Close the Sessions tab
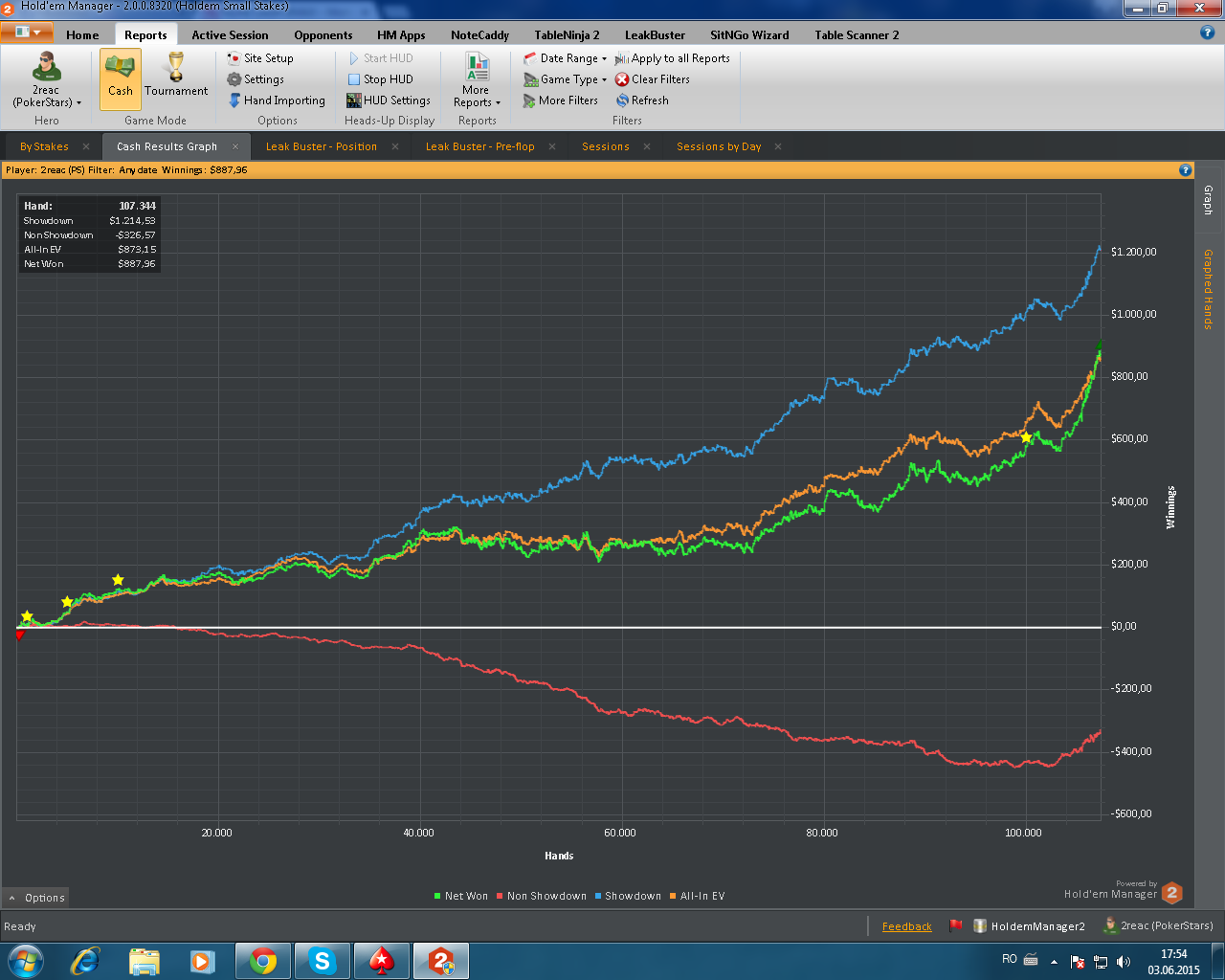The width and height of the screenshot is (1225, 980). 647,146
